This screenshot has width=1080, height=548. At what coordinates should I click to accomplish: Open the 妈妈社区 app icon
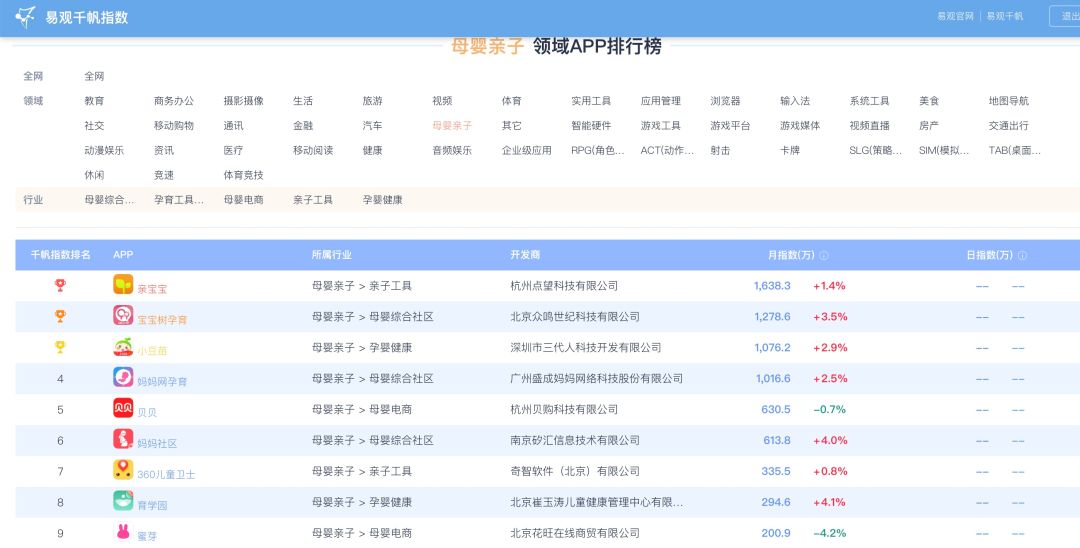[123, 439]
